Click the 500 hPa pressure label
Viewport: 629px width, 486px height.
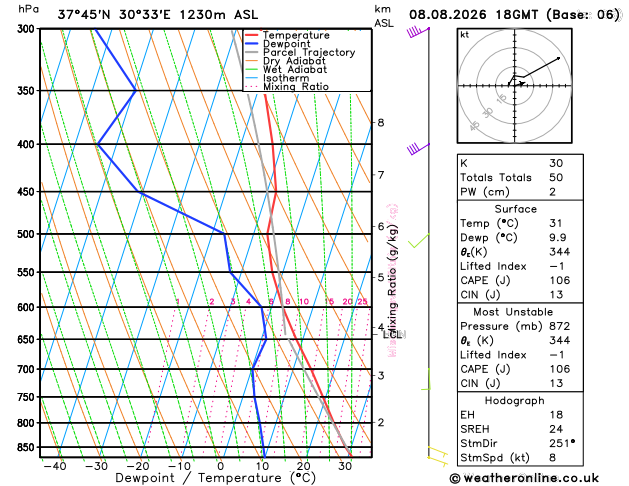click(28, 234)
